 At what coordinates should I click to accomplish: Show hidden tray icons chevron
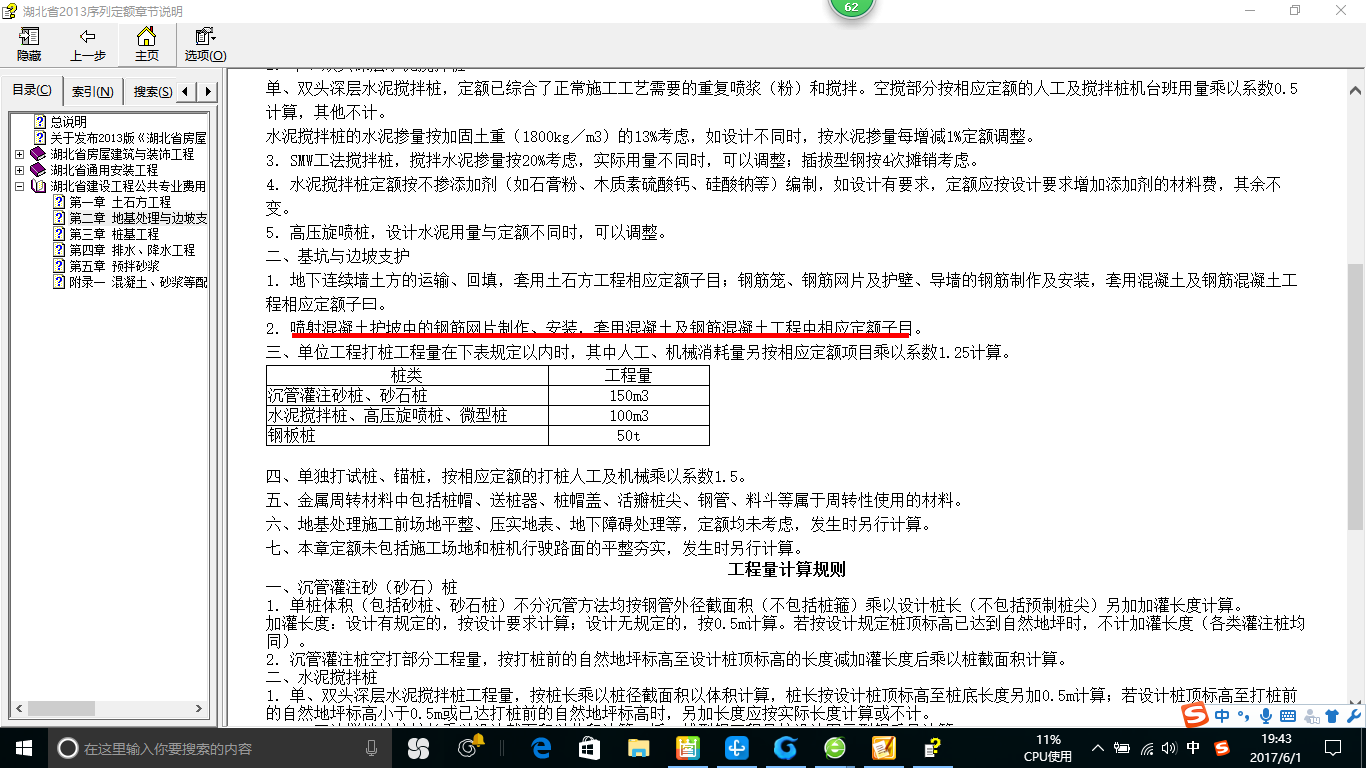pos(1100,748)
